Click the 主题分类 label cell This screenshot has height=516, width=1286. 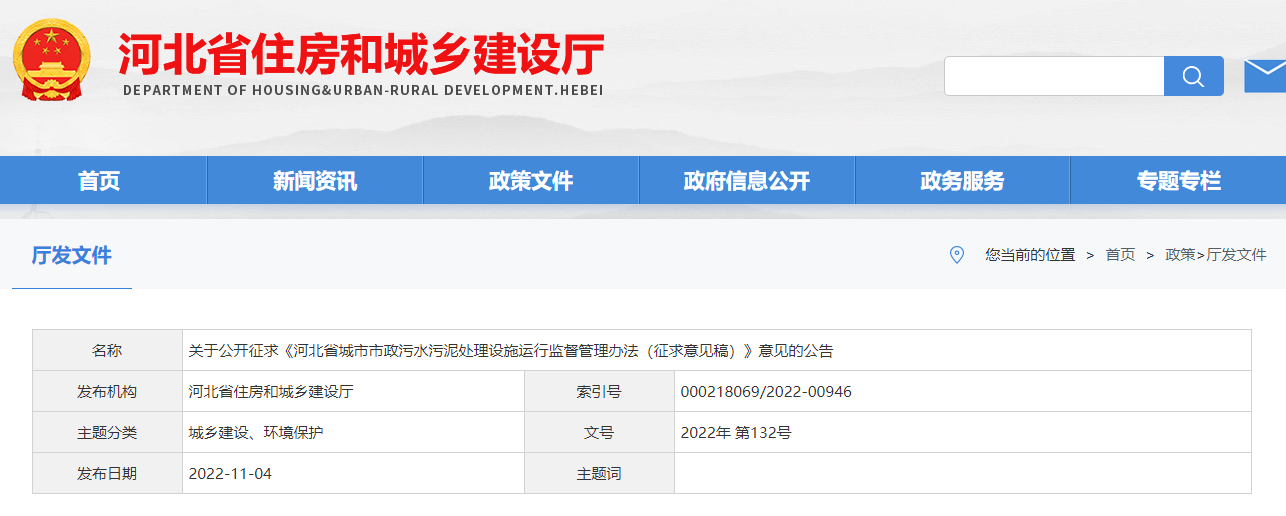pos(107,433)
